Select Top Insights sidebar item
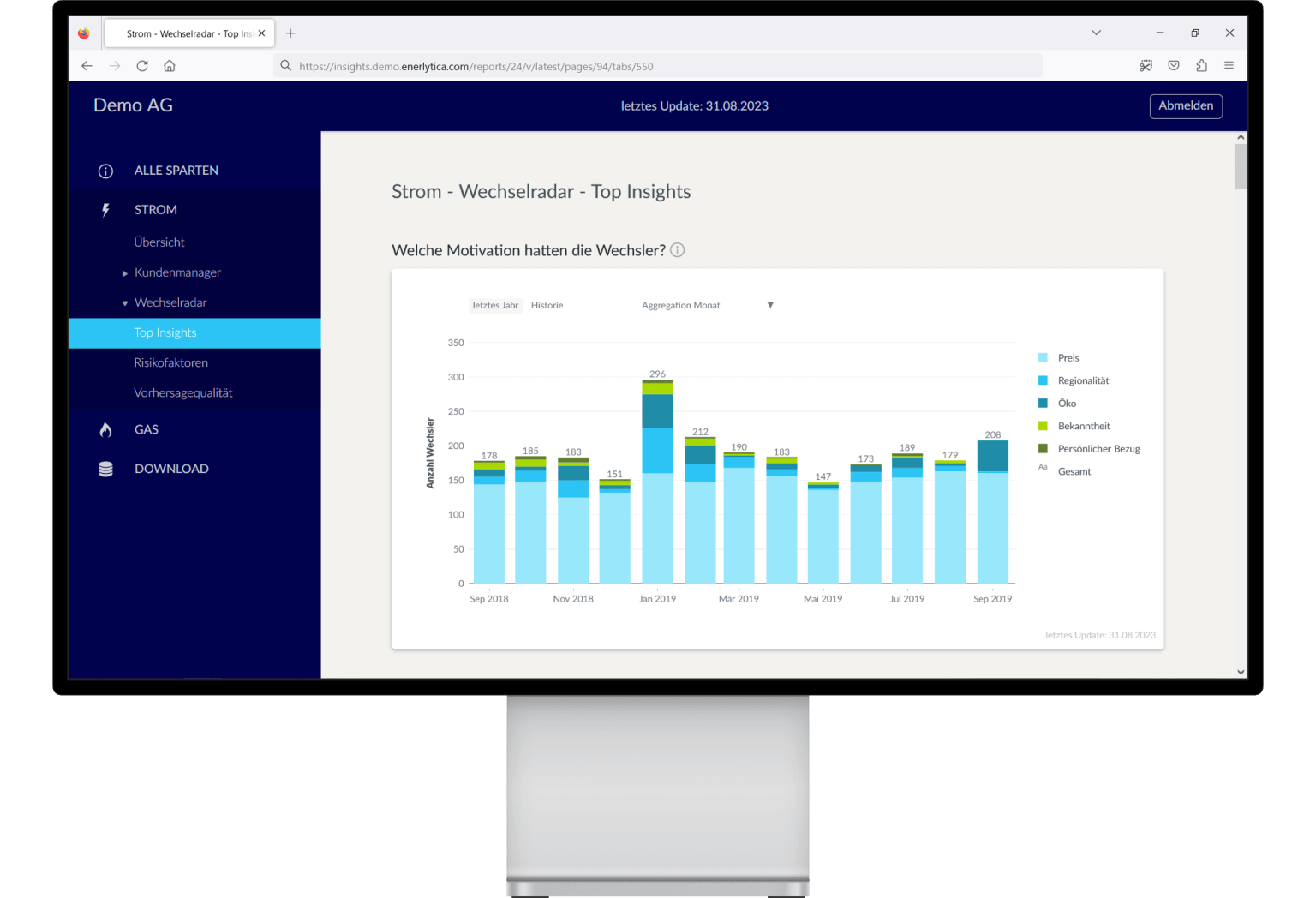Screen dimensions: 1316x898 tap(194, 333)
